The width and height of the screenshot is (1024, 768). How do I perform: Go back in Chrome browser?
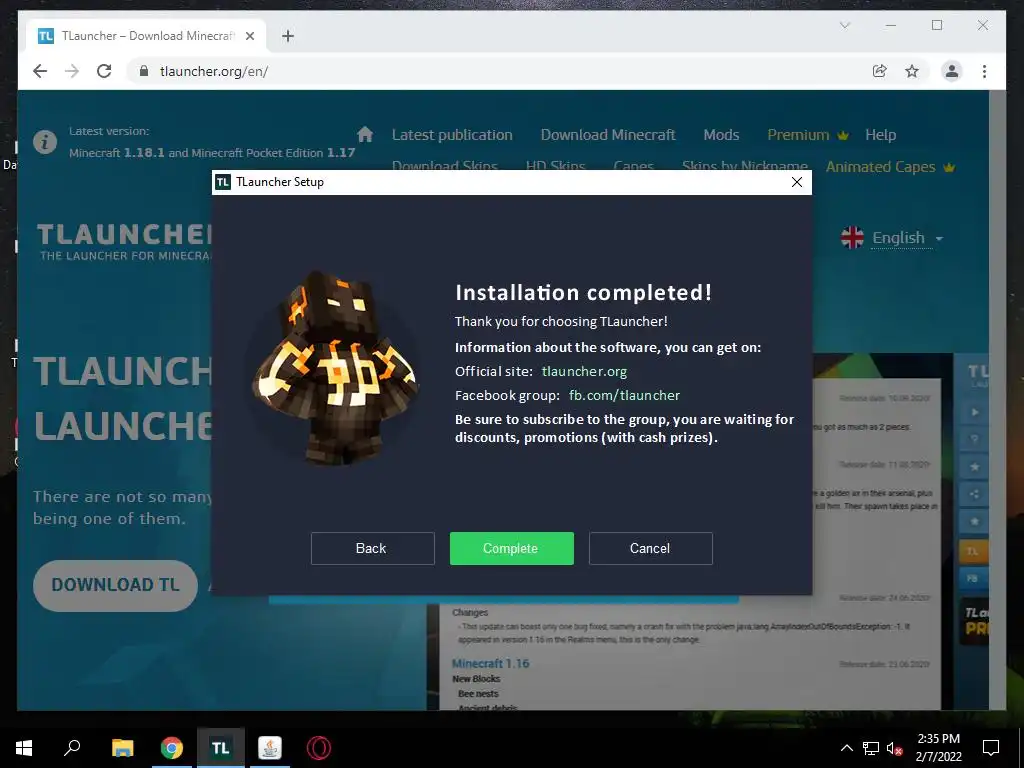click(x=40, y=71)
